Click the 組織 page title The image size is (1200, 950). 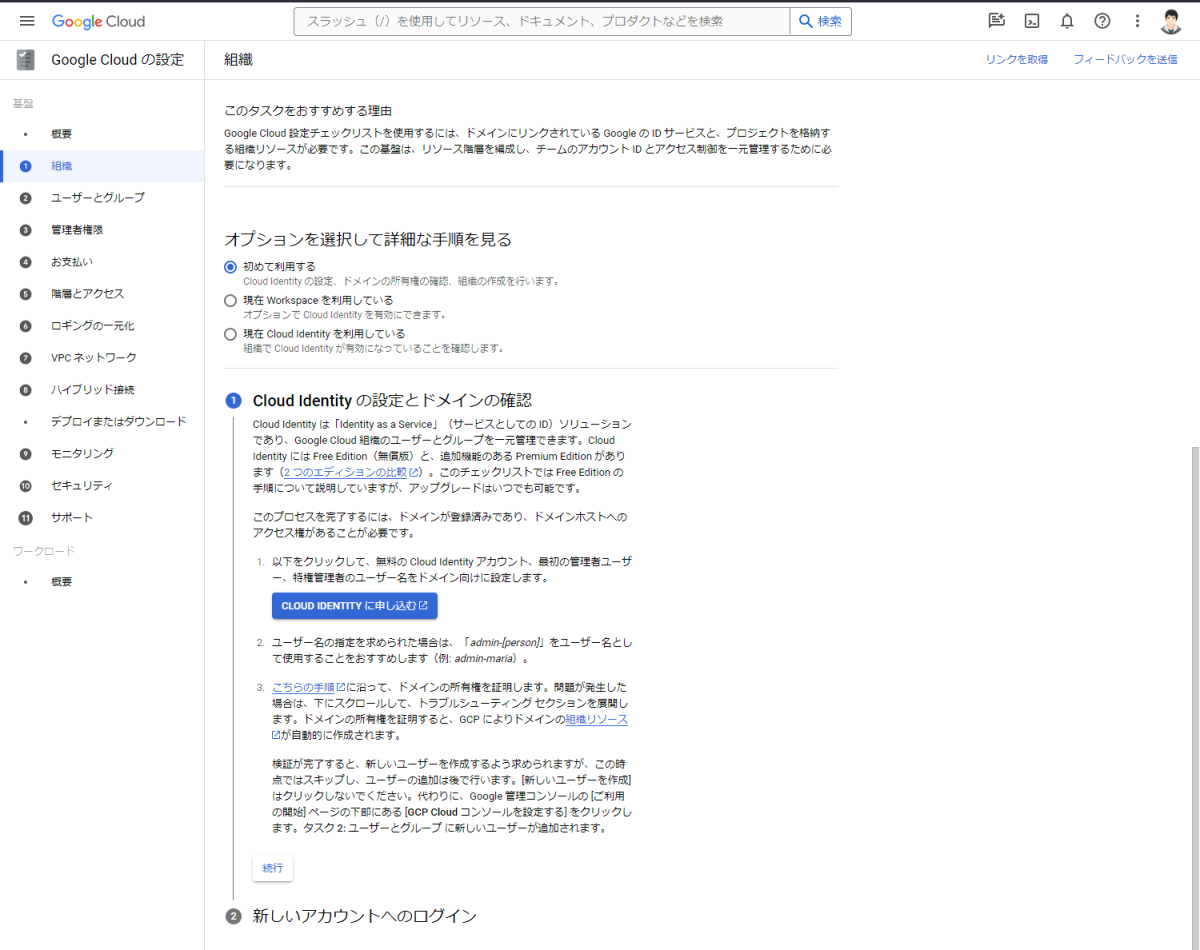pyautogui.click(x=238, y=60)
